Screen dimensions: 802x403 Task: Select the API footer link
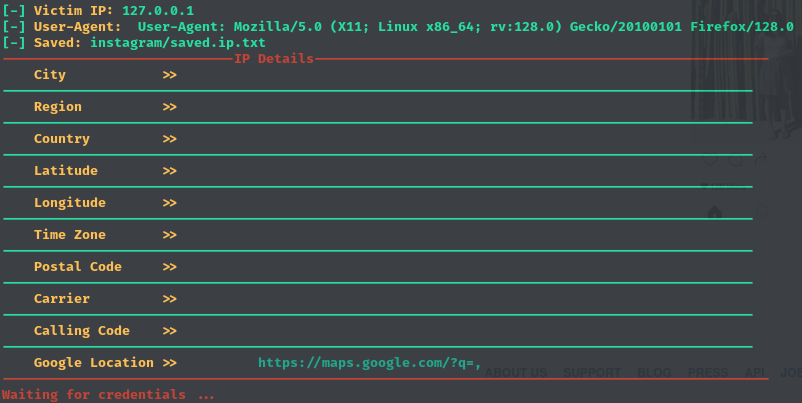point(755,373)
